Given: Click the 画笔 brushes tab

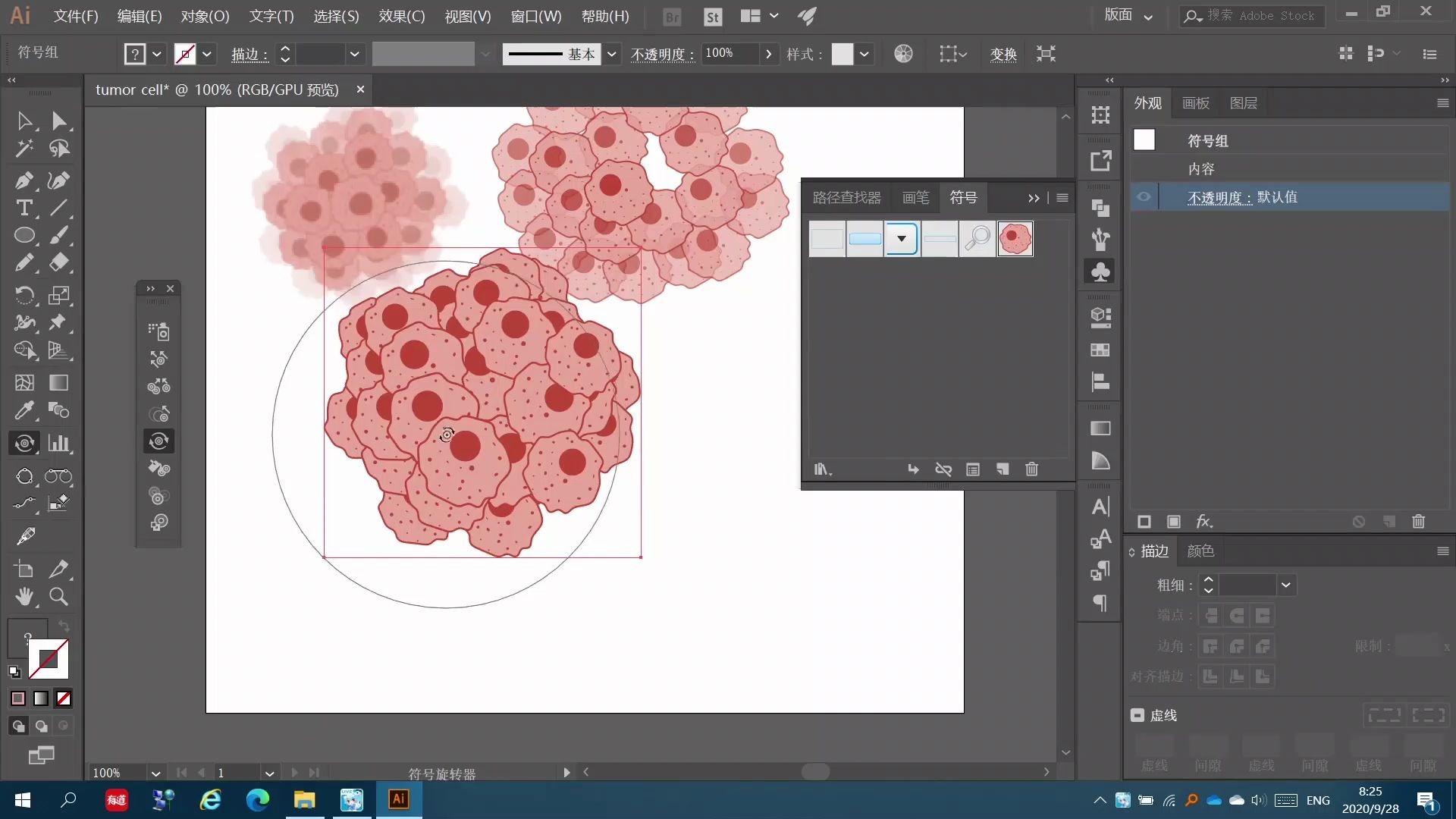Looking at the screenshot, I should pyautogui.click(x=915, y=197).
